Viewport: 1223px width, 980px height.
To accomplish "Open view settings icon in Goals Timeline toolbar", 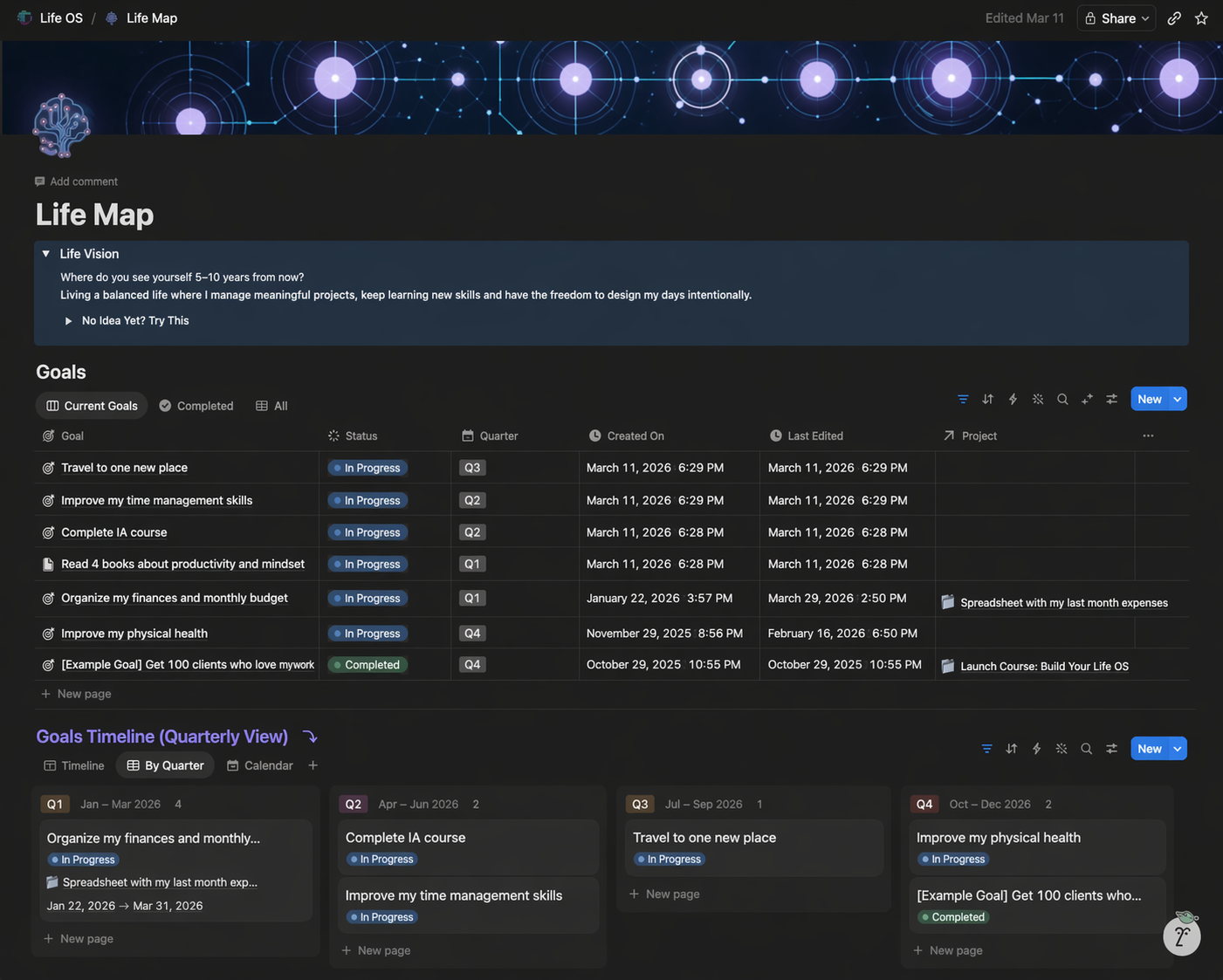I will point(1111,749).
